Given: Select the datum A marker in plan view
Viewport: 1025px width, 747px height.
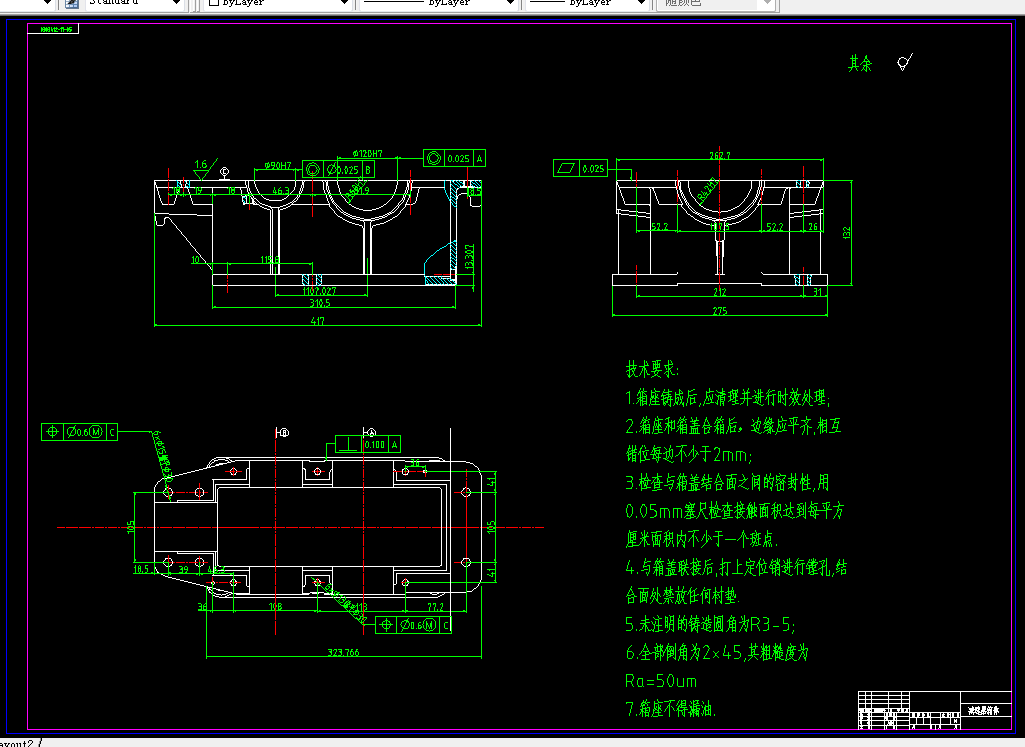Looking at the screenshot, I should coord(370,433).
